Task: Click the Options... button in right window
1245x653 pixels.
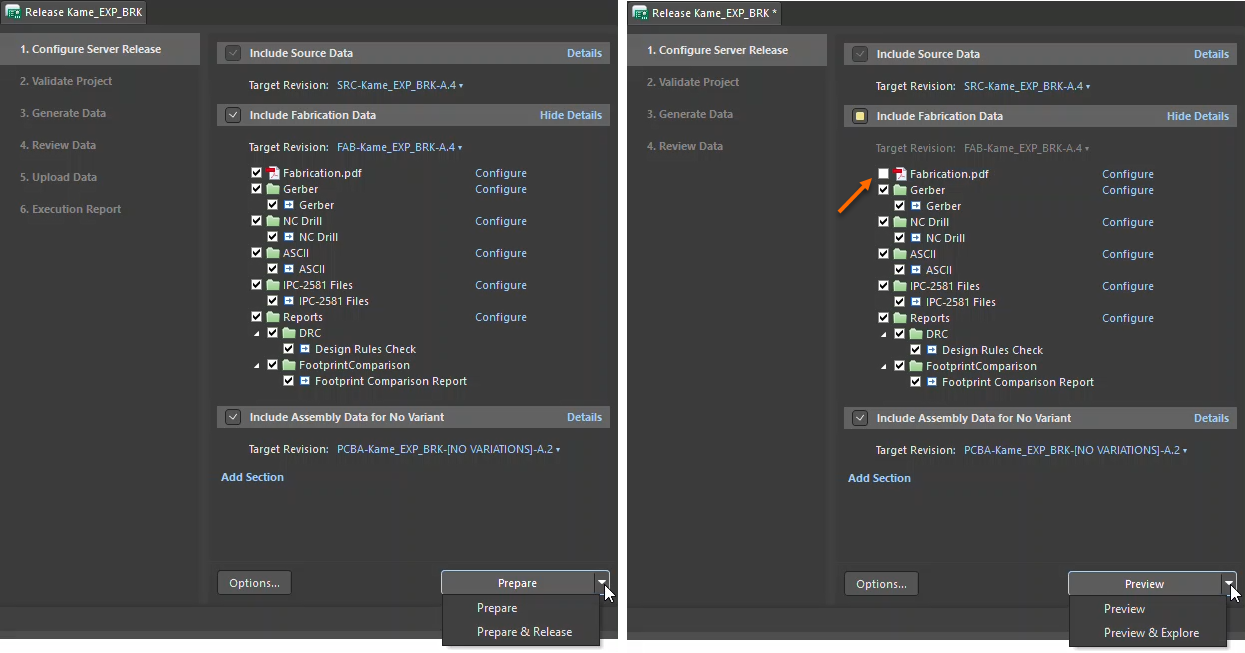Action: coord(881,584)
